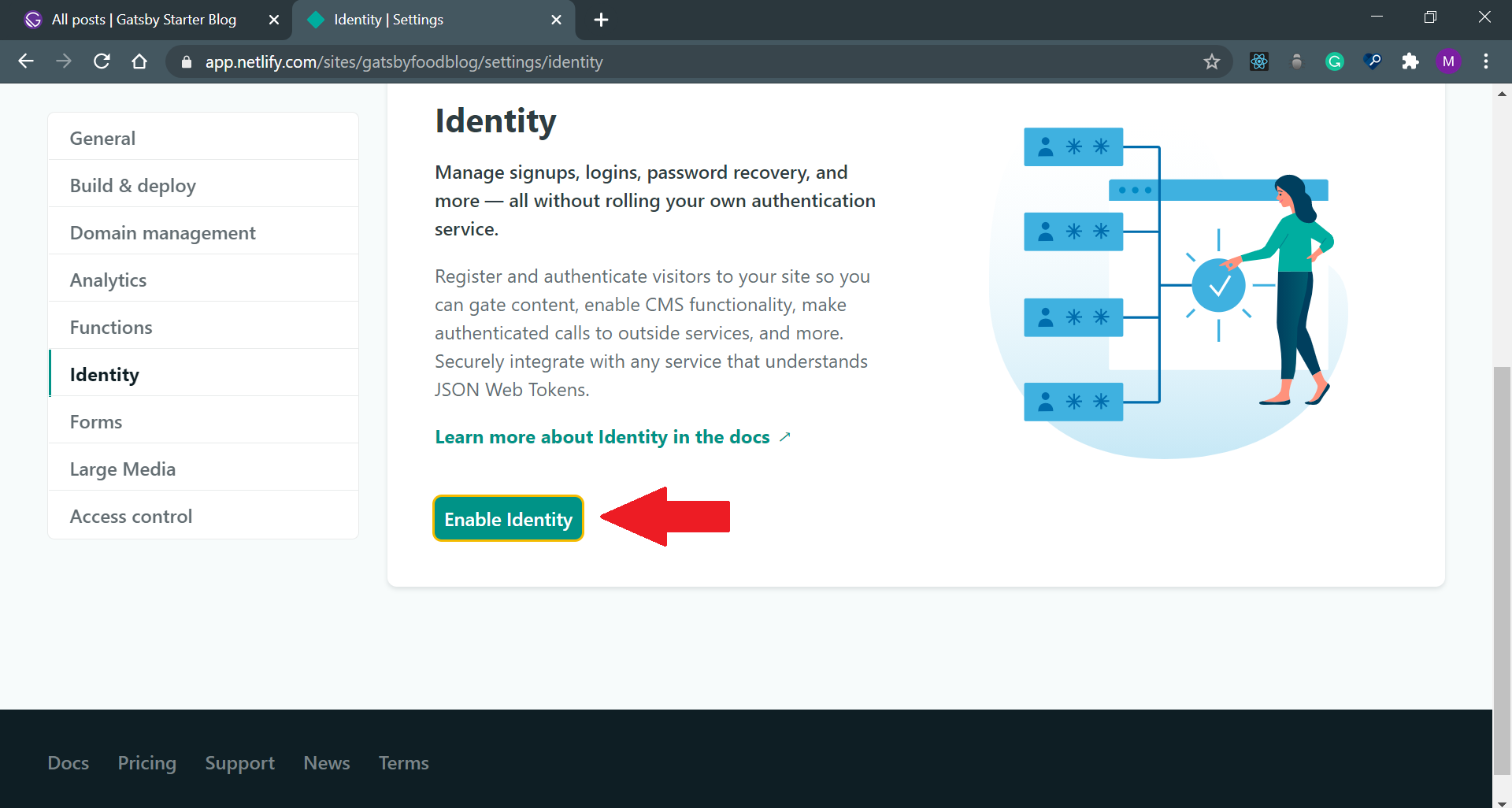Open Forms settings
This screenshot has height=808, width=1512.
click(203, 421)
